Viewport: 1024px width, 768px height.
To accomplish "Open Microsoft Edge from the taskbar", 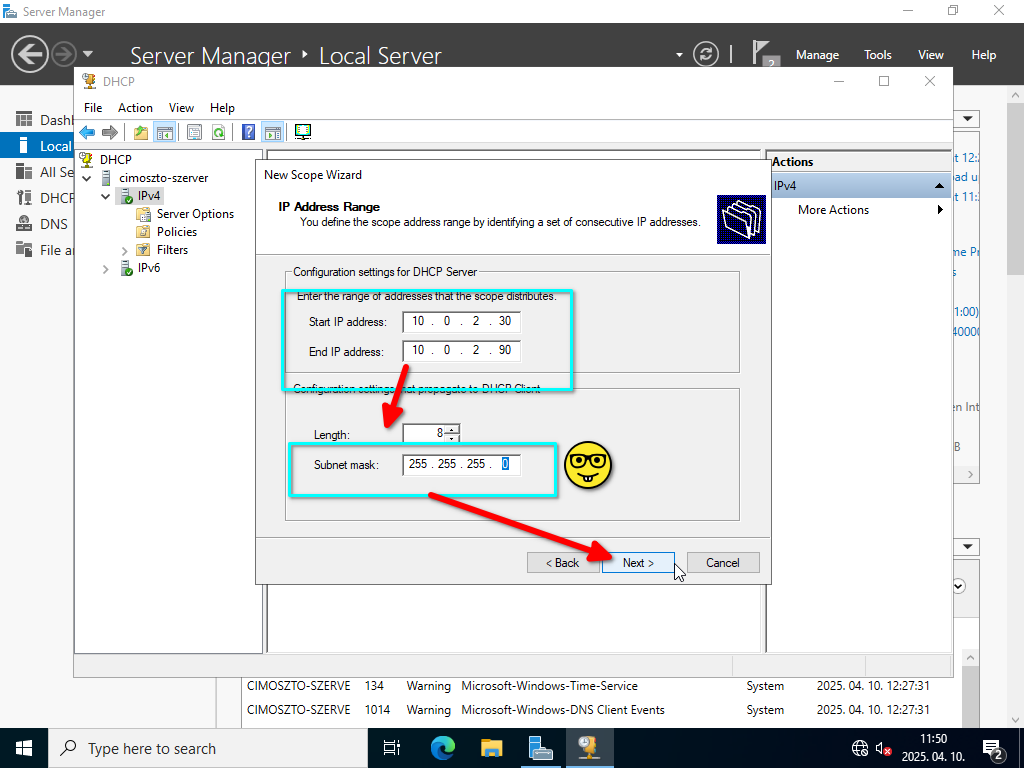I will 442,748.
